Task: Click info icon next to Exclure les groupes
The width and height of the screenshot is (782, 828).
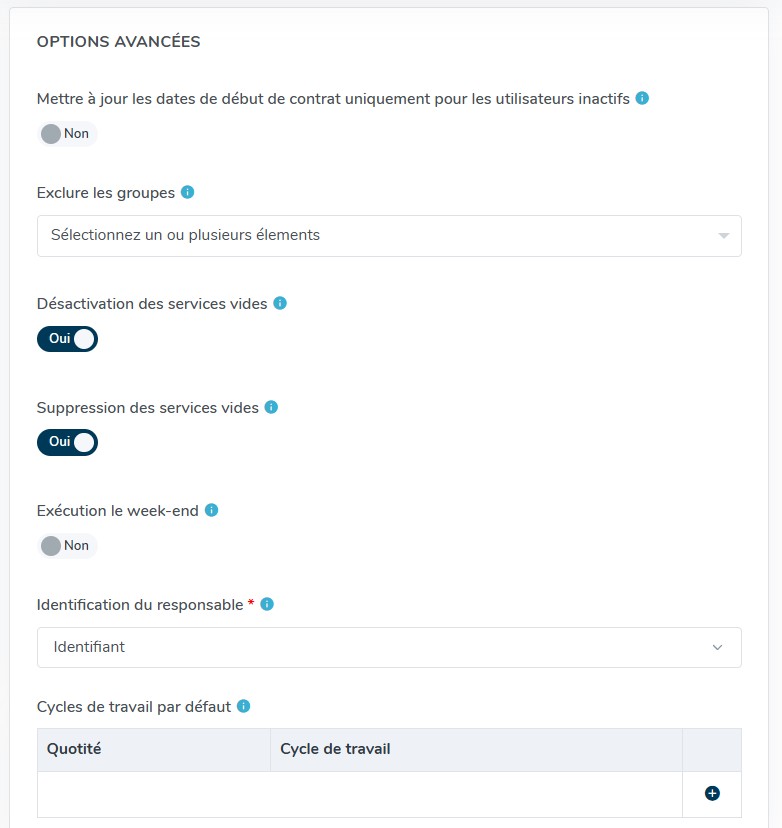Action: (x=188, y=192)
